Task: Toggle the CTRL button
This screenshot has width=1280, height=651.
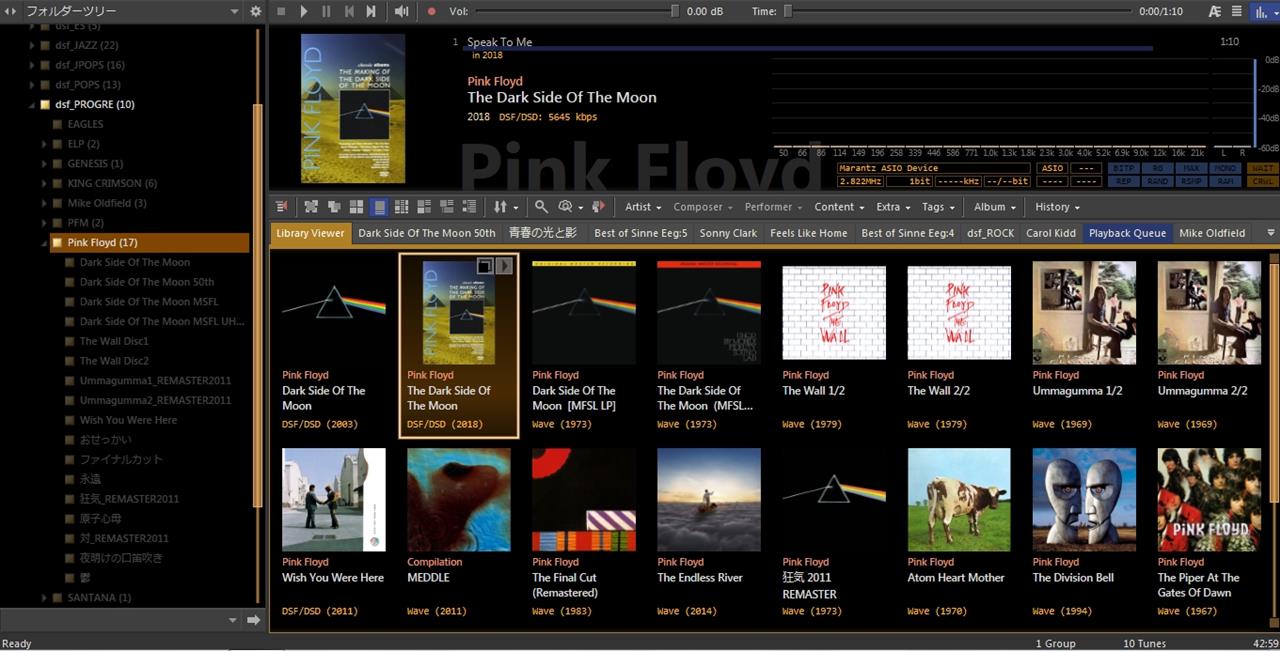Action: coord(1262,181)
